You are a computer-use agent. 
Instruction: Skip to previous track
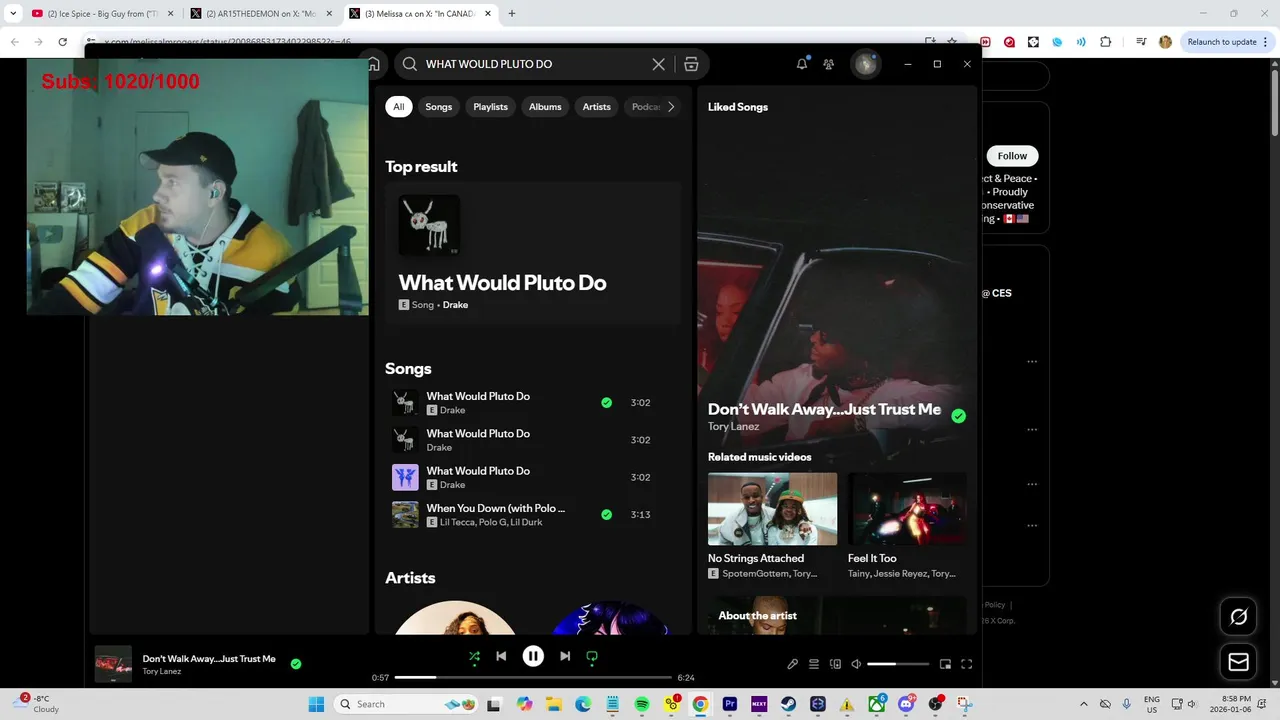(501, 657)
